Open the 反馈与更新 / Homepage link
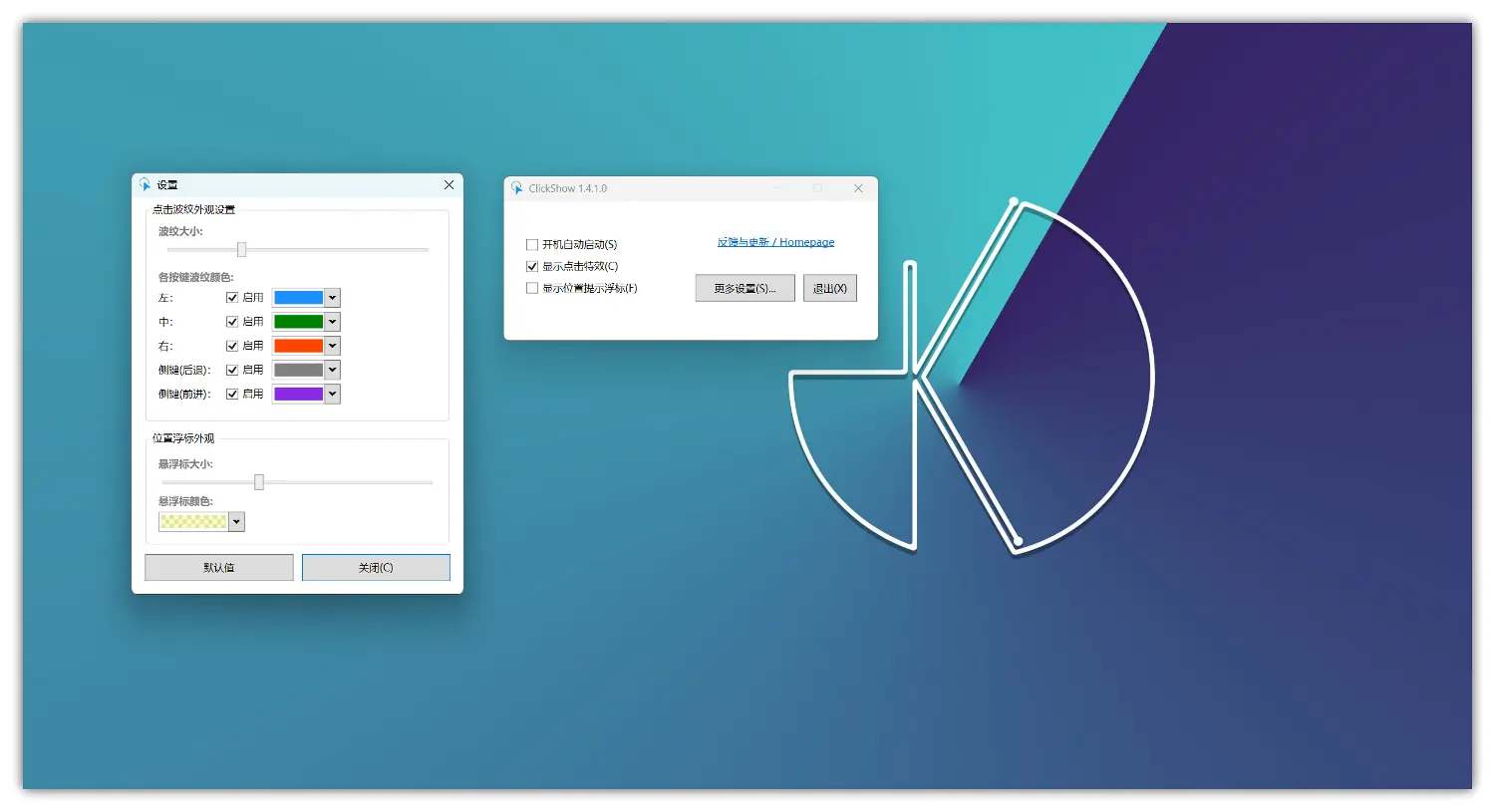Image resolution: width=1495 pixels, height=812 pixels. 775,242
